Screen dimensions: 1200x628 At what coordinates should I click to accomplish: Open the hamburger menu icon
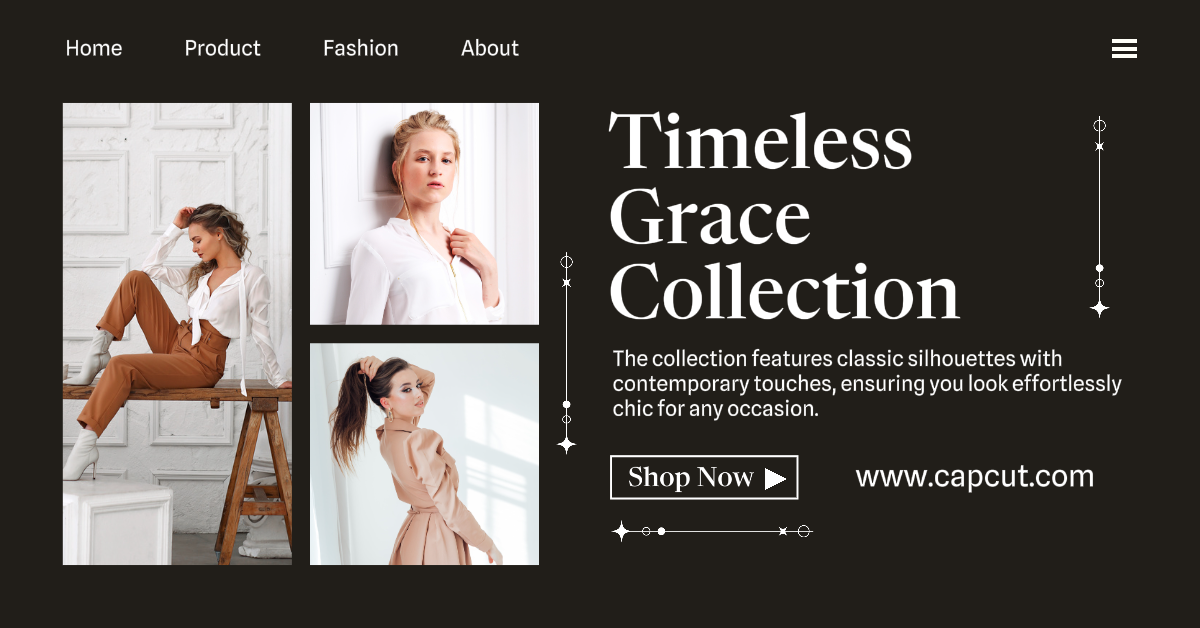[1124, 48]
